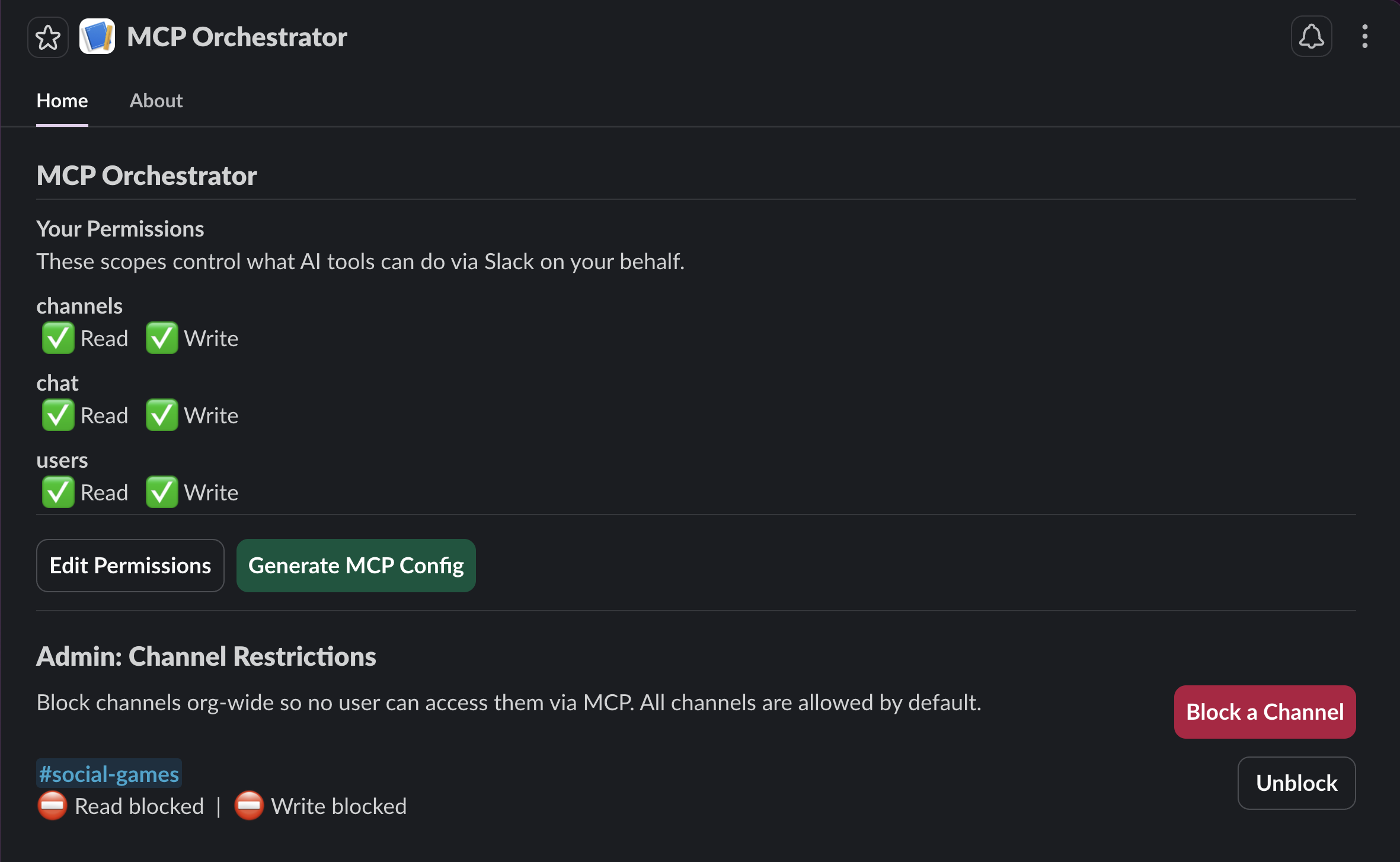Toggle the channels Write checkbox
1400x862 pixels.
click(161, 338)
